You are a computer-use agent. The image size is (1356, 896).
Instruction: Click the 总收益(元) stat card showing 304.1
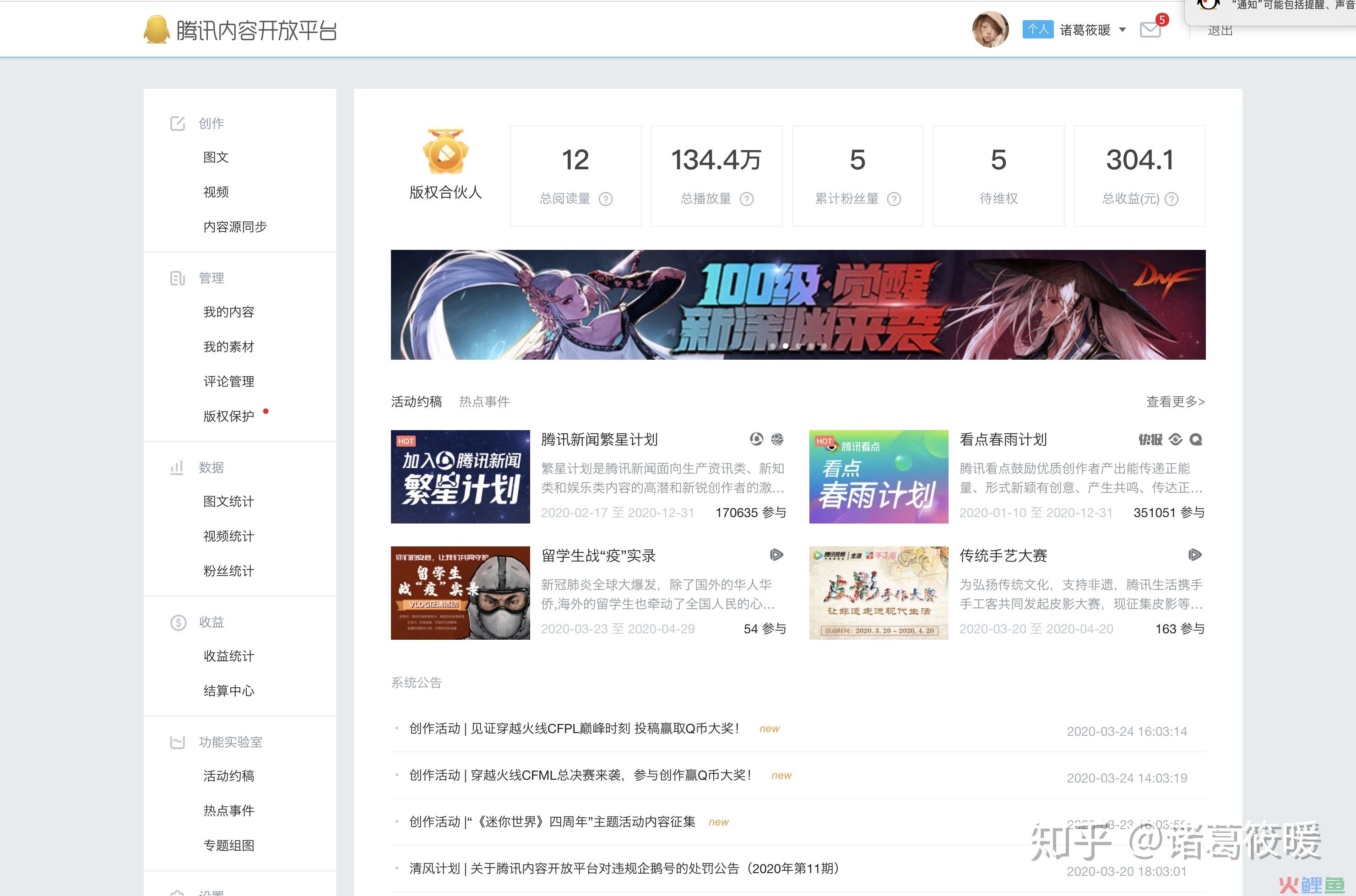pyautogui.click(x=1139, y=176)
